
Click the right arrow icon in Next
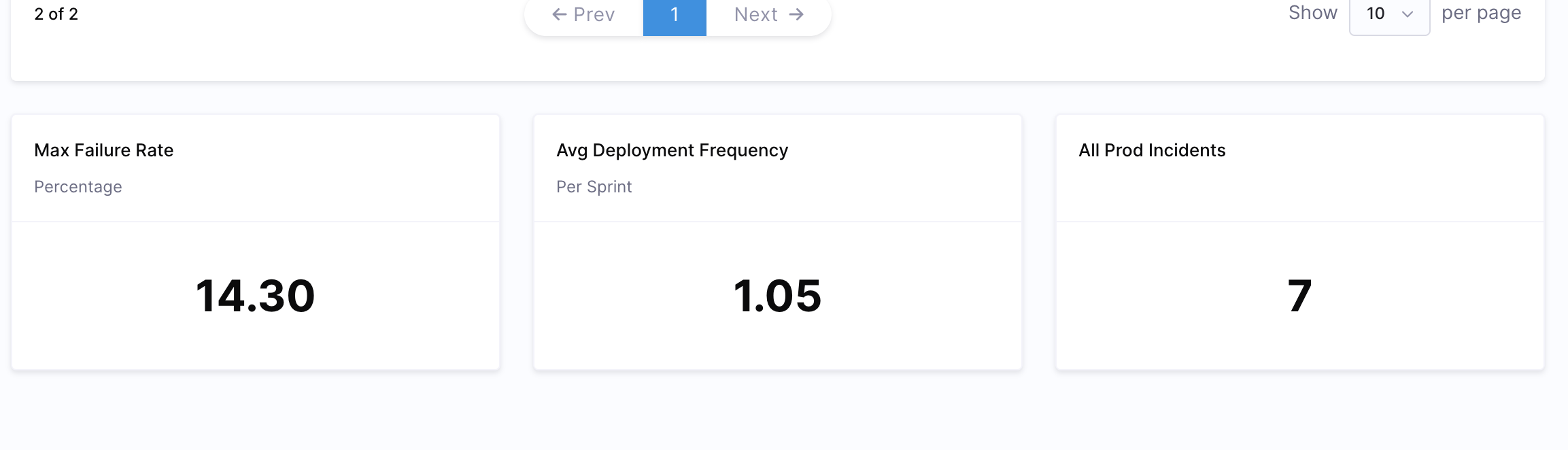click(796, 14)
